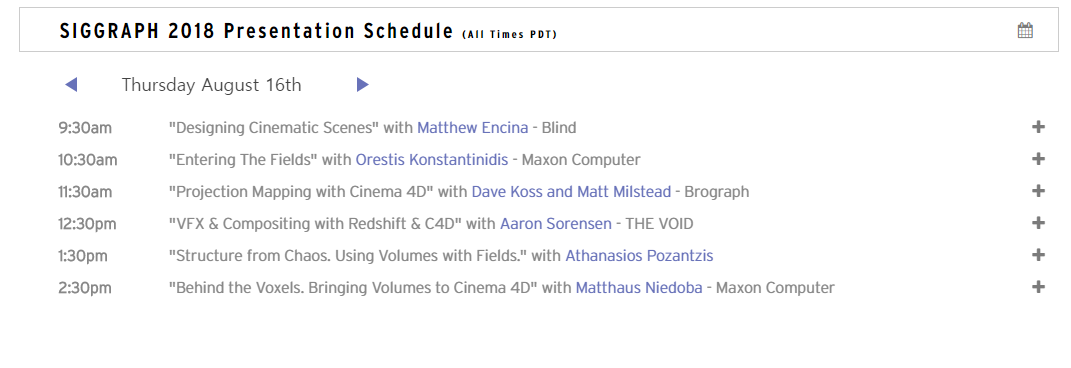Expand the 10:30am Entering The Fields details
The image size is (1071, 368).
[x=1038, y=159]
